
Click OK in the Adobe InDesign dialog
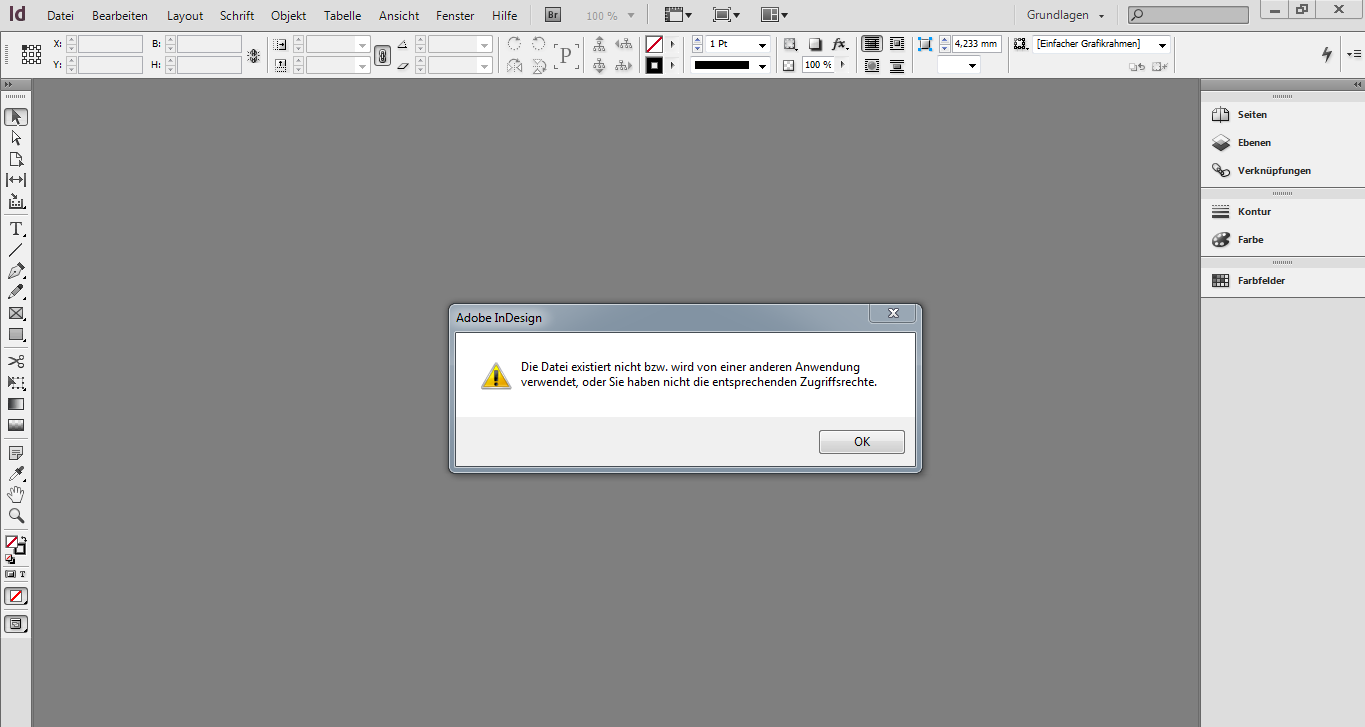pyautogui.click(x=862, y=442)
